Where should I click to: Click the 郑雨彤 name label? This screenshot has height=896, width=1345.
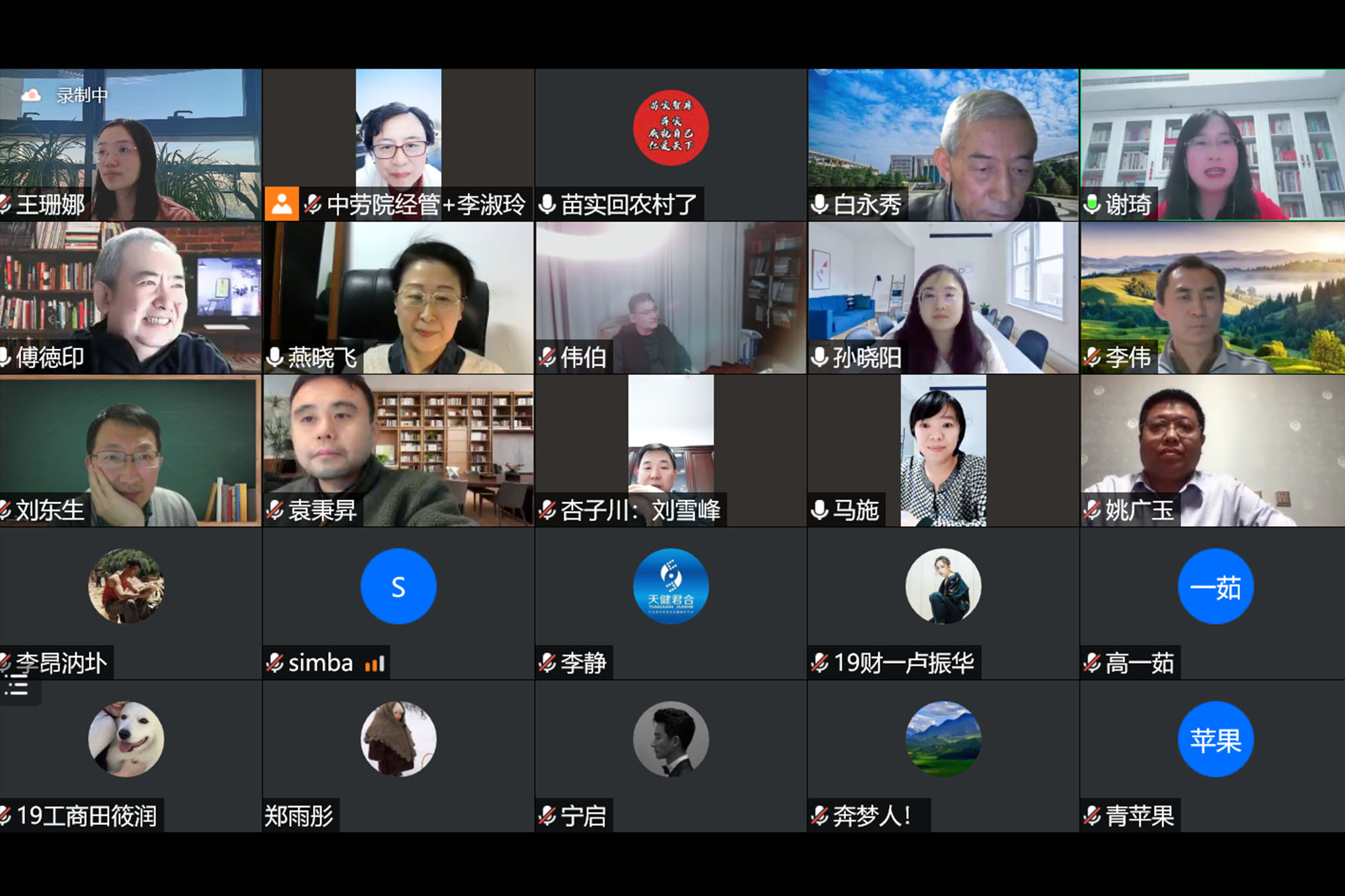[299, 816]
